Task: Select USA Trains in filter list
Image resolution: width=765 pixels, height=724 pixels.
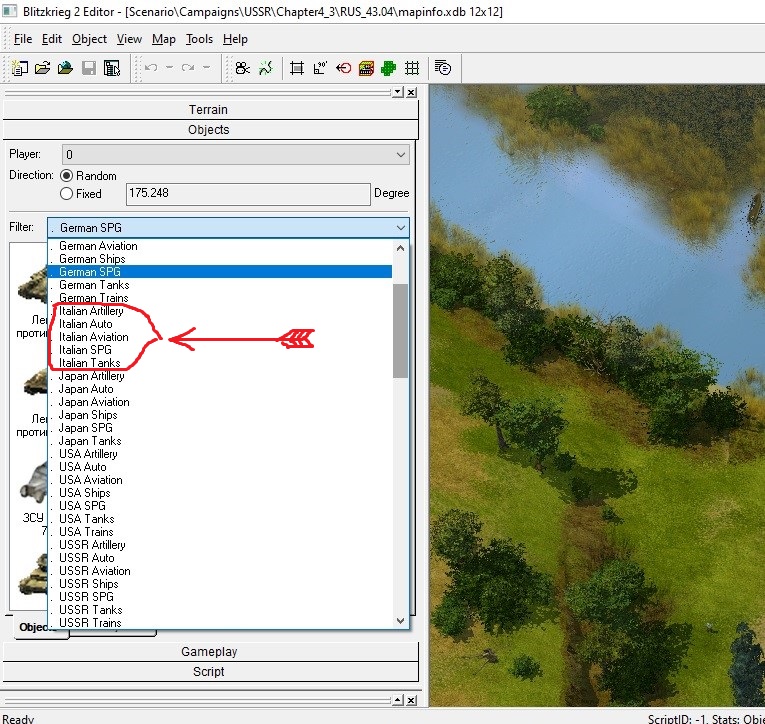Action: click(220, 532)
